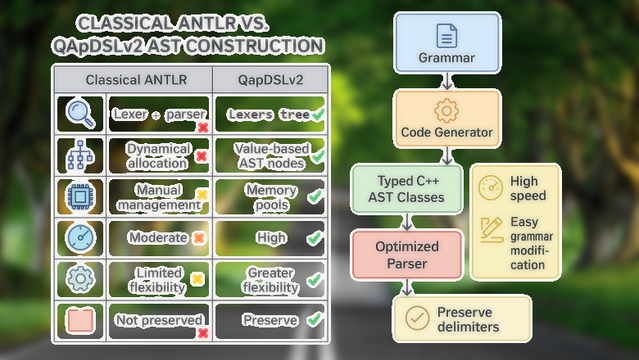Click the yellow X next to Limited flexibility
The width and height of the screenshot is (639, 360).
pos(197,279)
